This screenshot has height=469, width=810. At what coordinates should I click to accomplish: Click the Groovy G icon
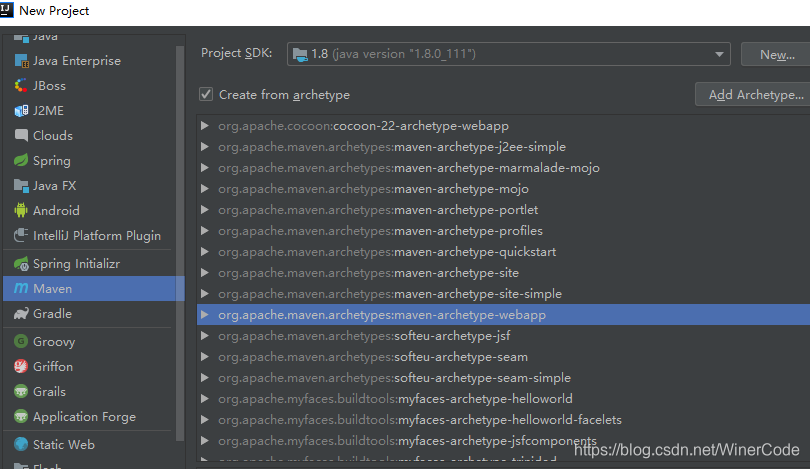(x=21, y=341)
